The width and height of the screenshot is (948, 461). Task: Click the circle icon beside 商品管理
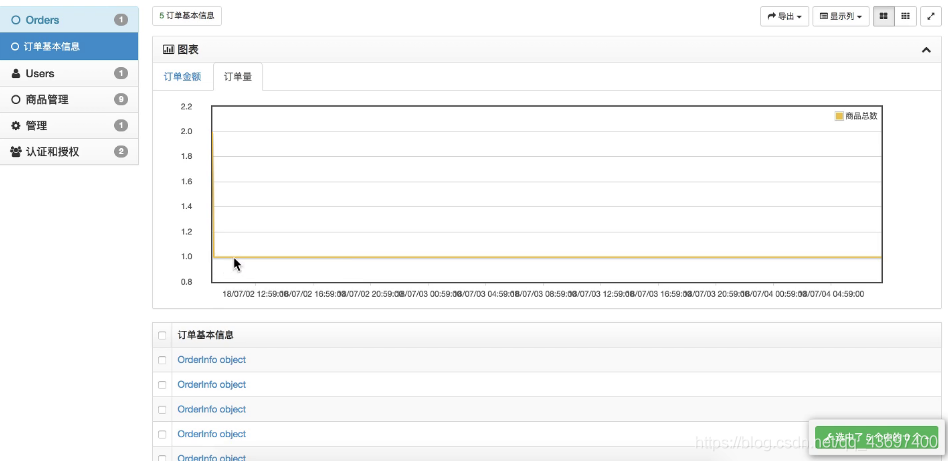tap(16, 100)
